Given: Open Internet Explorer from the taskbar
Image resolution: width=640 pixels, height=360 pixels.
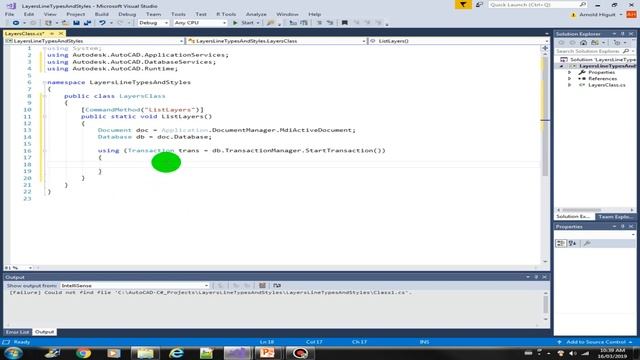Looking at the screenshot, I should (x=176, y=353).
